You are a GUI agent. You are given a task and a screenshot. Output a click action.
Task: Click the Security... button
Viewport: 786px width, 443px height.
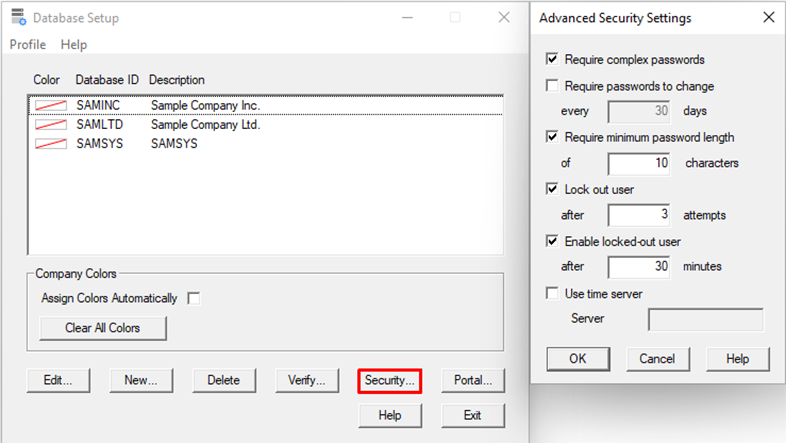(x=389, y=380)
